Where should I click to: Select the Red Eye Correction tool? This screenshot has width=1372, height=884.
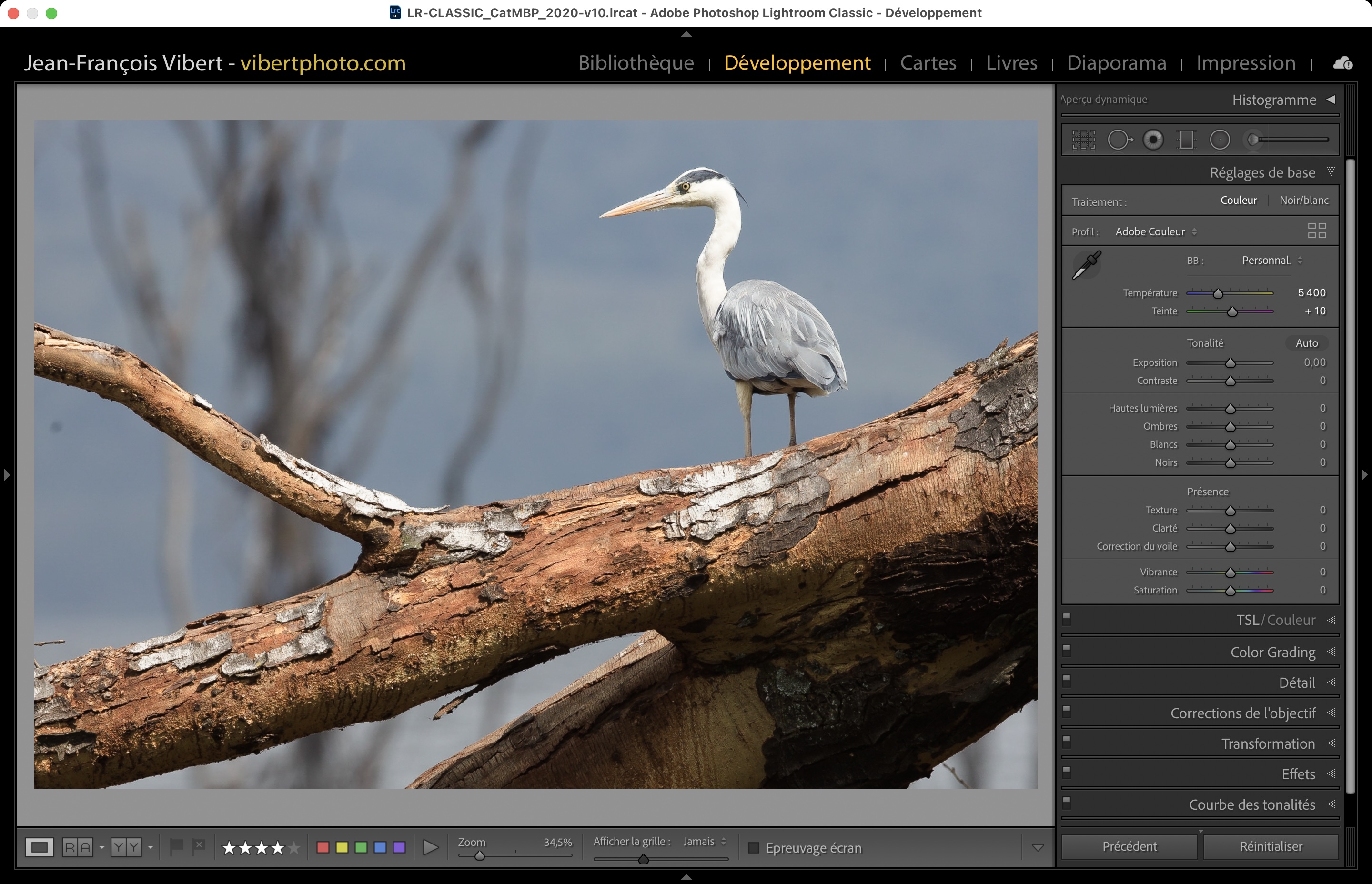click(1153, 140)
